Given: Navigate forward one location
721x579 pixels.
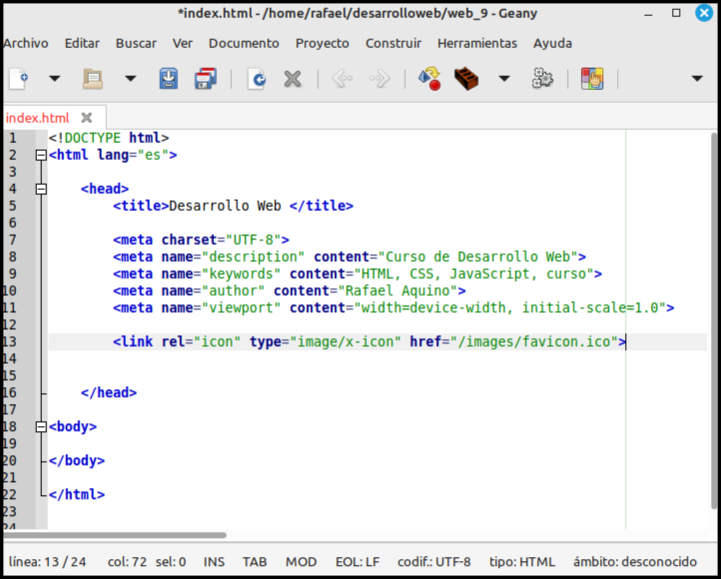Looking at the screenshot, I should click(x=380, y=79).
